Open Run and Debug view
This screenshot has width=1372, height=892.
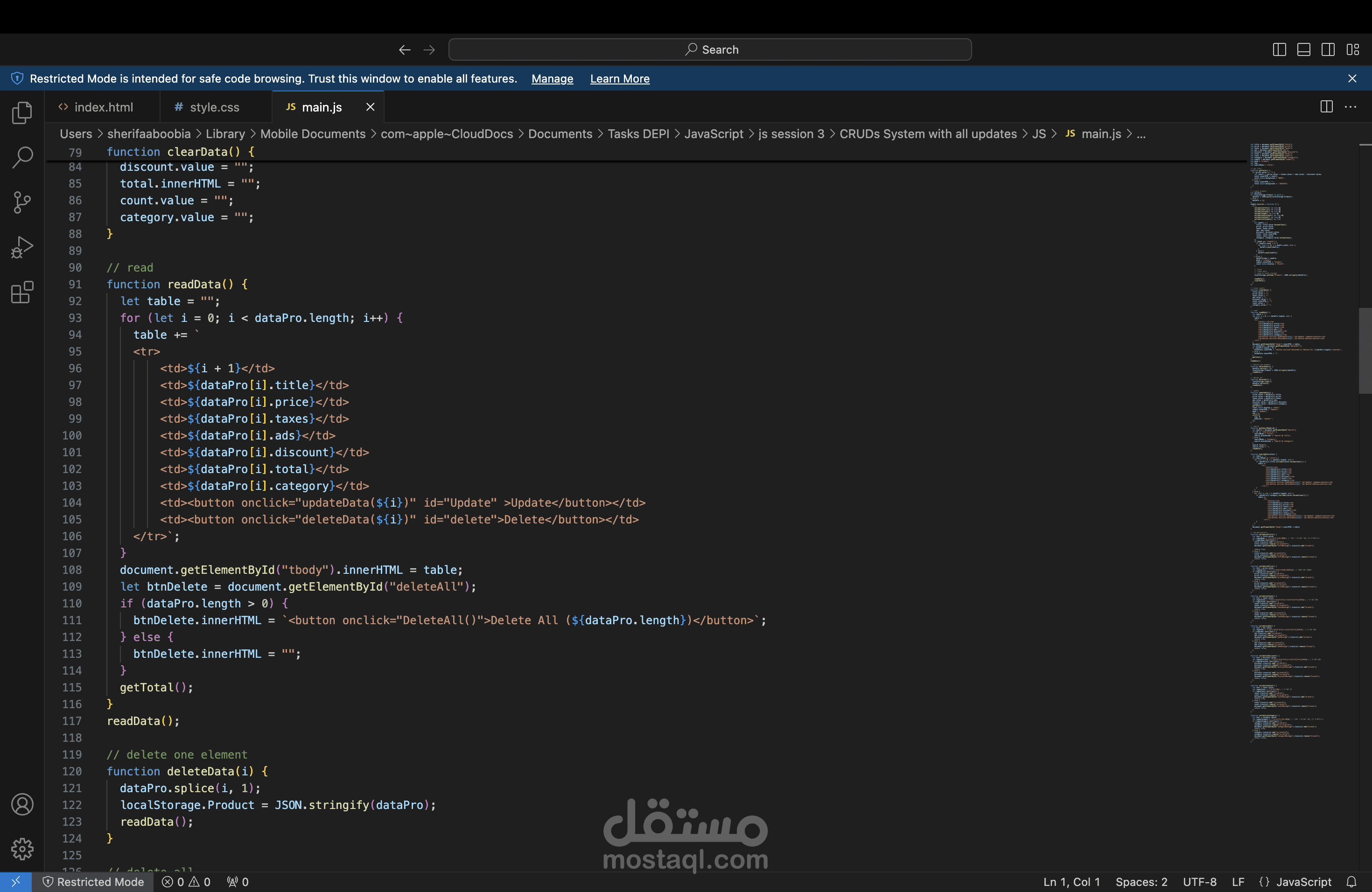tap(22, 247)
